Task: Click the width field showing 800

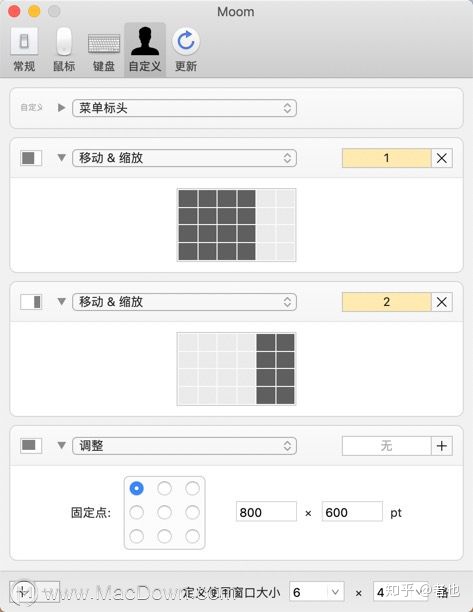Action: pos(266,512)
